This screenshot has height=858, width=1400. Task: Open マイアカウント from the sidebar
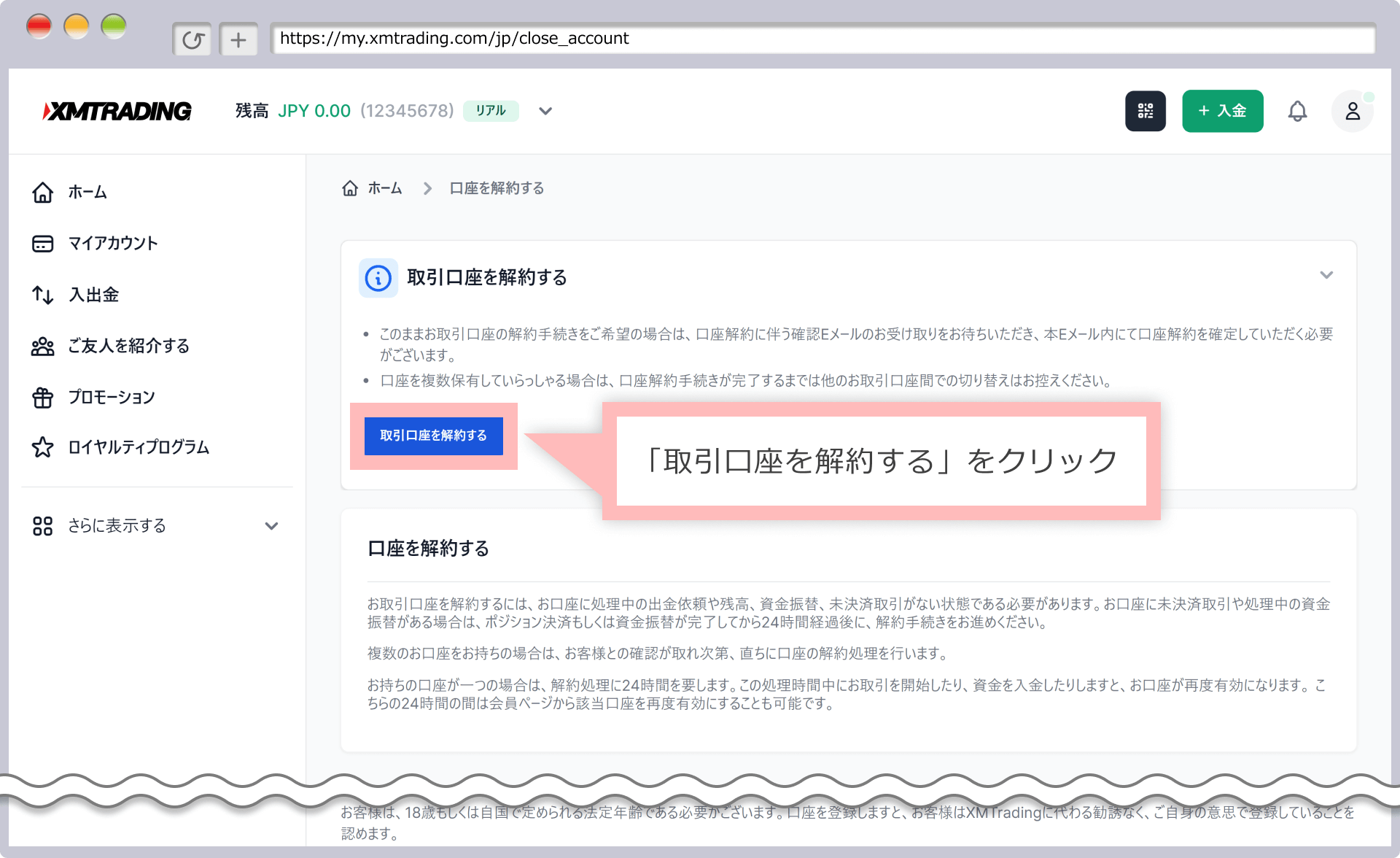113,244
